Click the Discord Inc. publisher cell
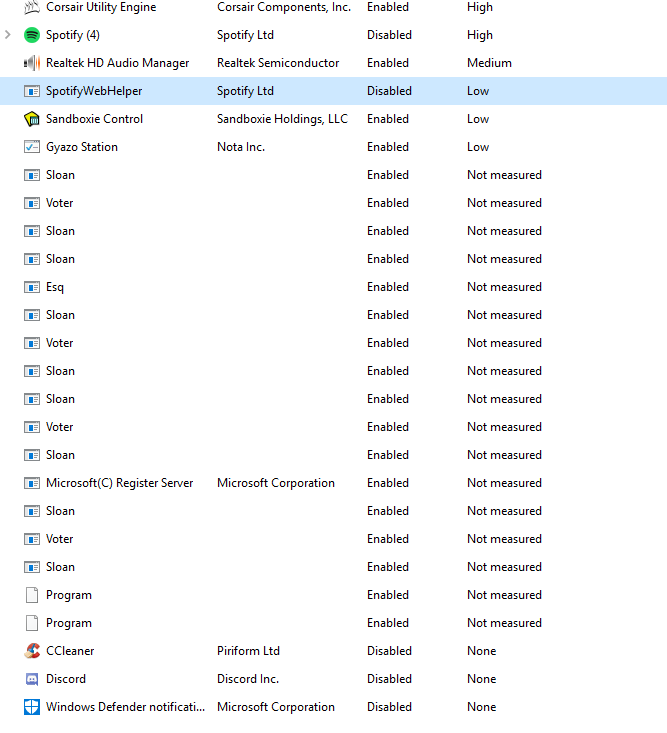 click(x=248, y=679)
